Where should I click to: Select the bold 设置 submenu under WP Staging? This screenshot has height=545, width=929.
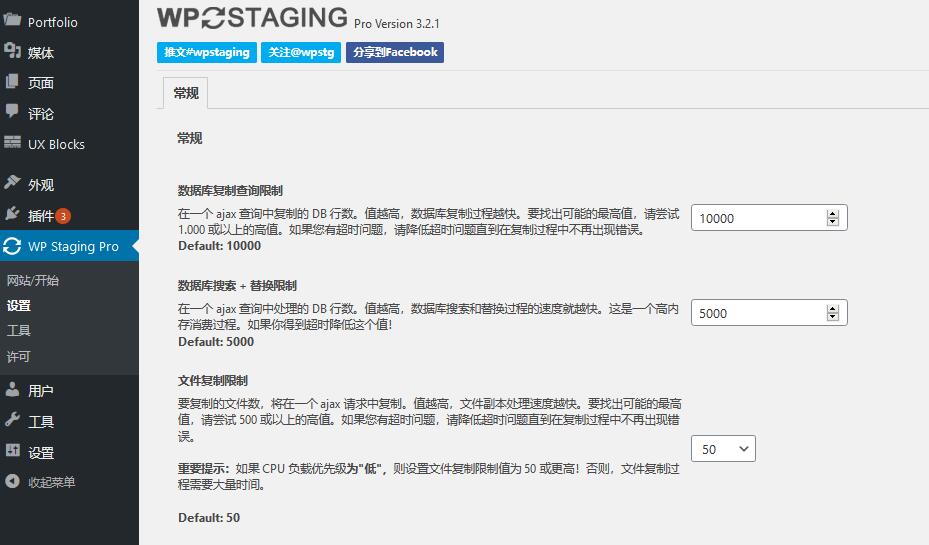coord(18,306)
